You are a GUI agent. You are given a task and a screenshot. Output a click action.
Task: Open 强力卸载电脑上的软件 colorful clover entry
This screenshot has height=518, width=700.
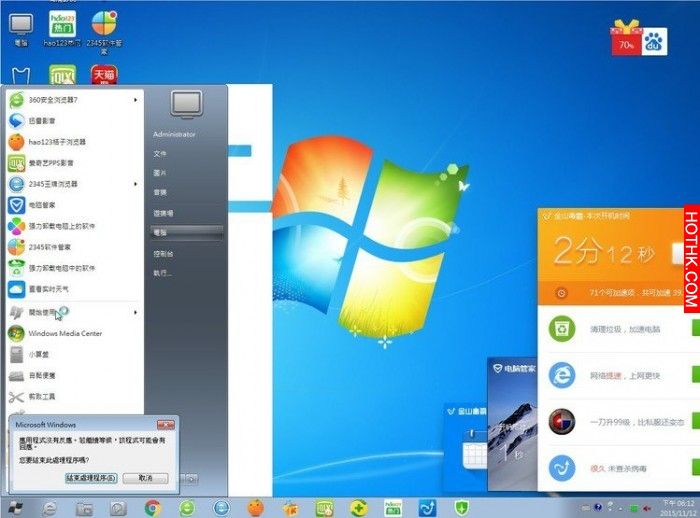74,226
